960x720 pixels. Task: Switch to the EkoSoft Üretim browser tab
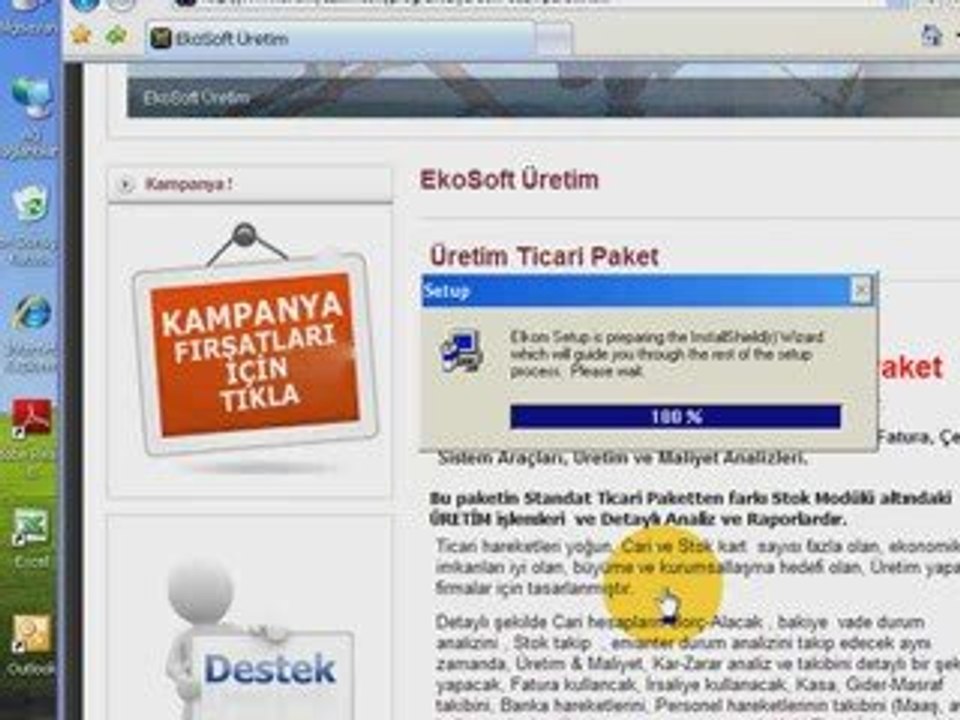(340, 39)
